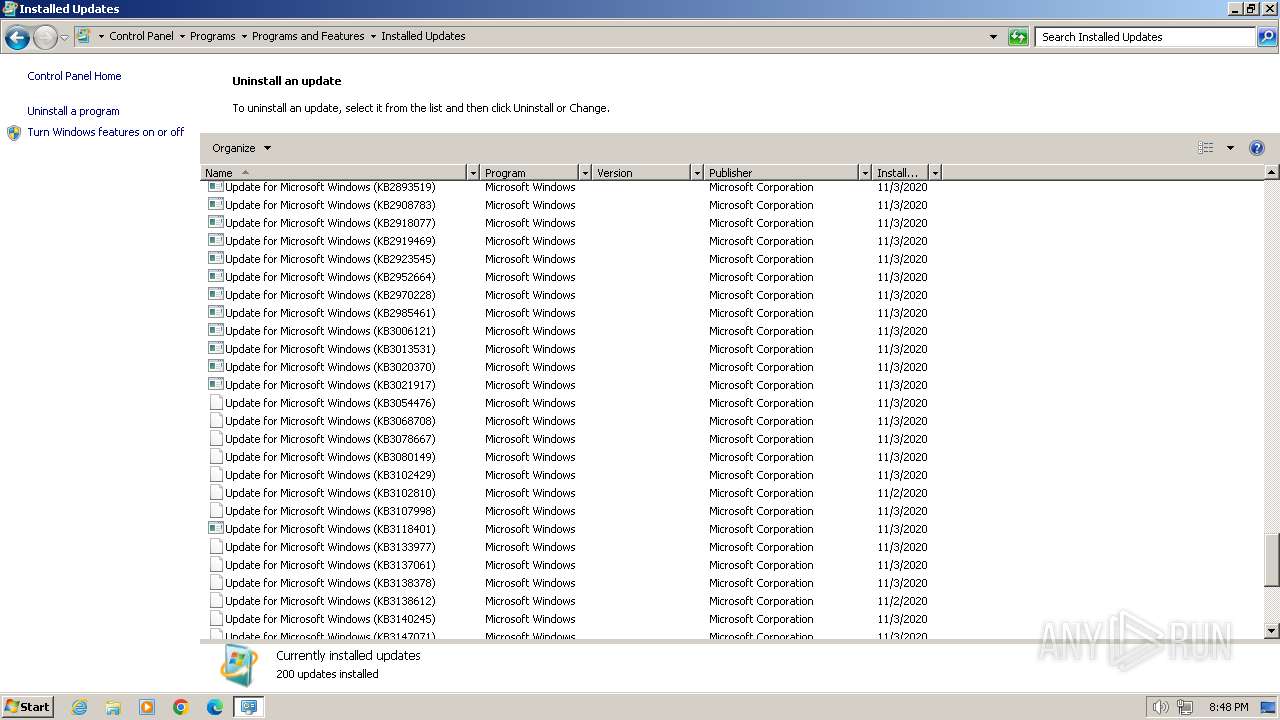Image resolution: width=1280 pixels, height=720 pixels.
Task: Click Programs breadcrumb in address bar
Action: coord(213,36)
